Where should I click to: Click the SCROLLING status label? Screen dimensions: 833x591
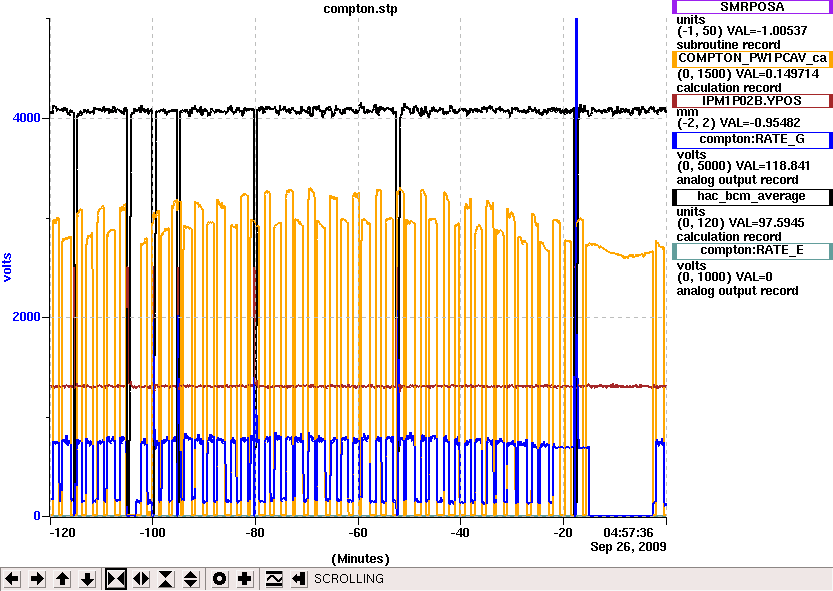348,579
